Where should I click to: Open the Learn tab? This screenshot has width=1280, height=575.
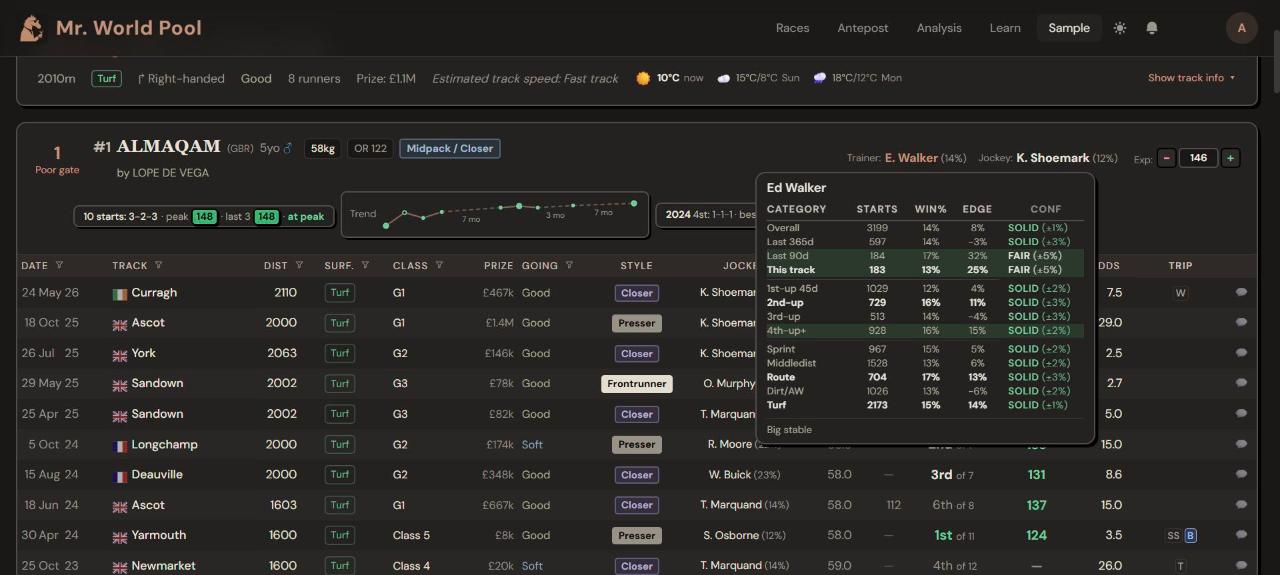(x=1005, y=28)
